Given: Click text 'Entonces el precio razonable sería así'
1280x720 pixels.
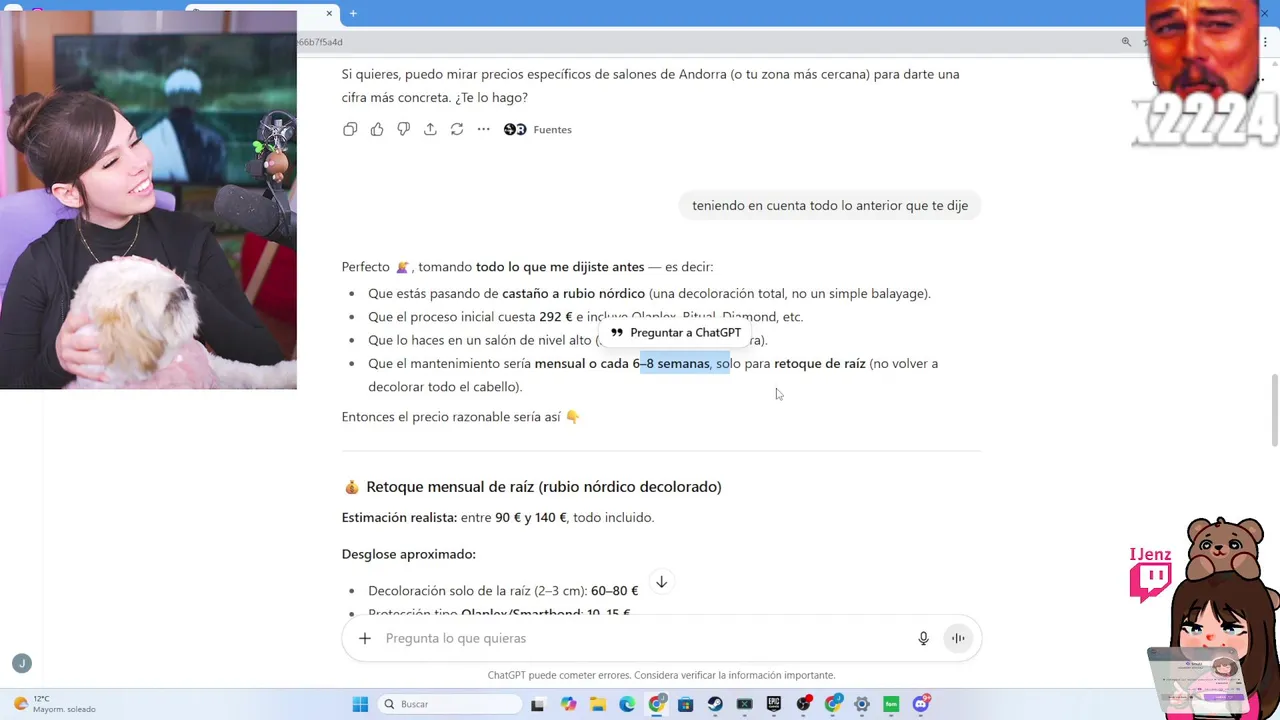Looking at the screenshot, I should coord(451,417).
